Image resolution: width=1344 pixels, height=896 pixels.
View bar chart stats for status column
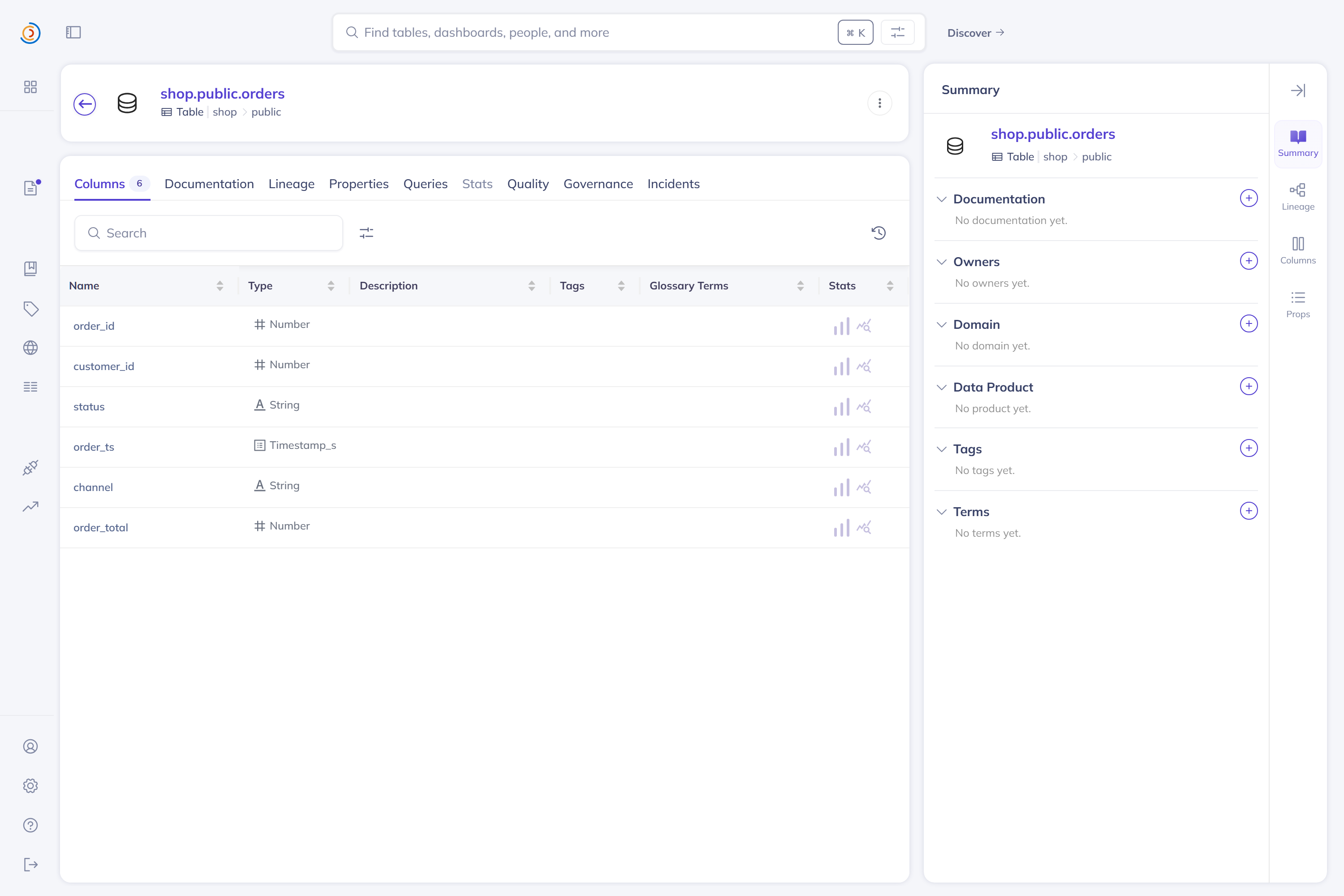[x=841, y=407]
